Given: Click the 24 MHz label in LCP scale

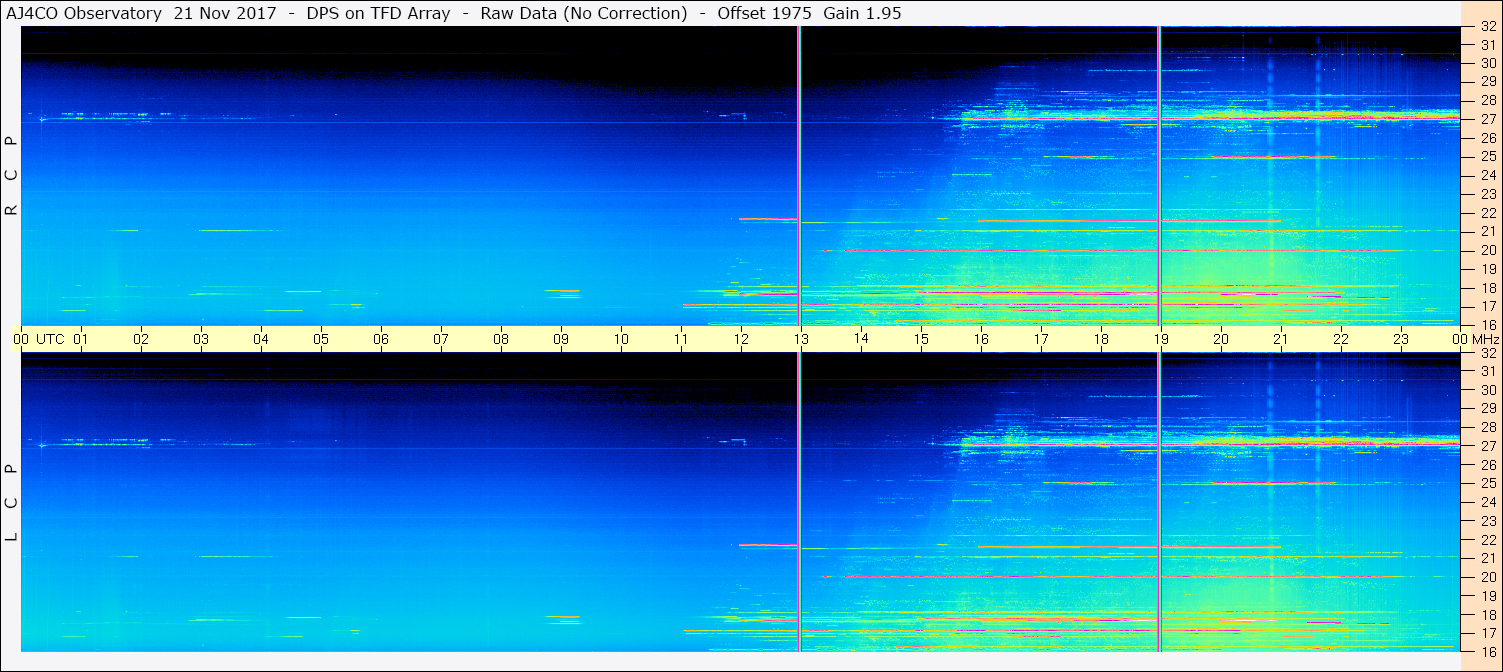Looking at the screenshot, I should [x=1488, y=502].
